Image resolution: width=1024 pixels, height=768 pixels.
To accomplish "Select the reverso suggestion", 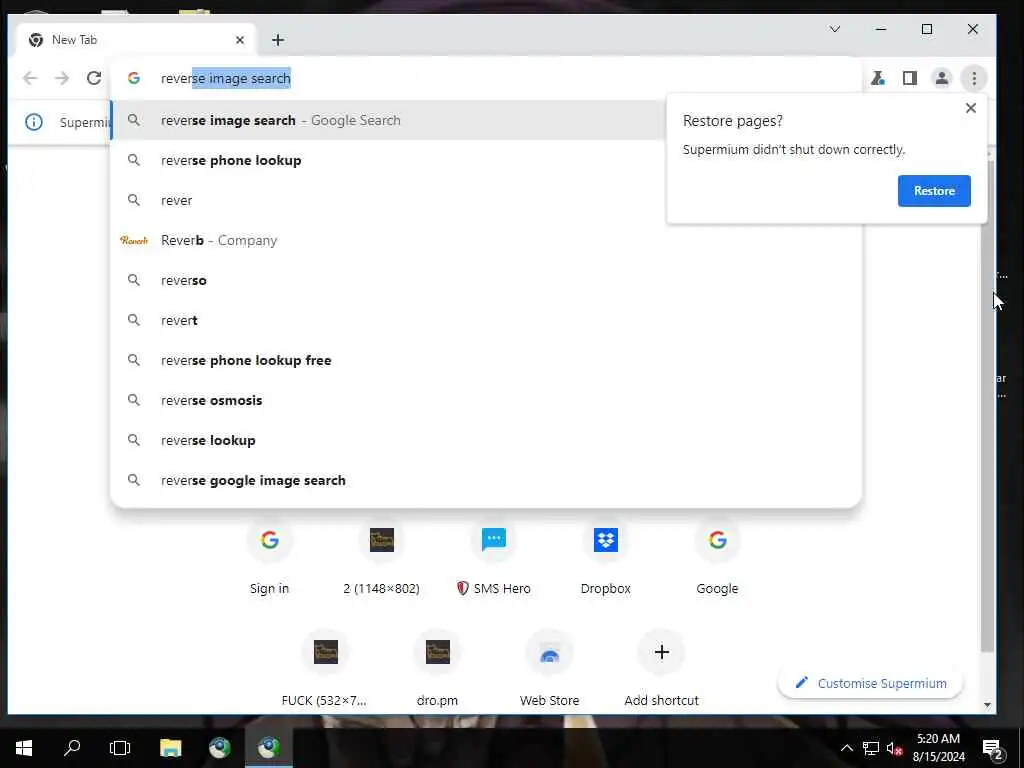I will point(487,280).
